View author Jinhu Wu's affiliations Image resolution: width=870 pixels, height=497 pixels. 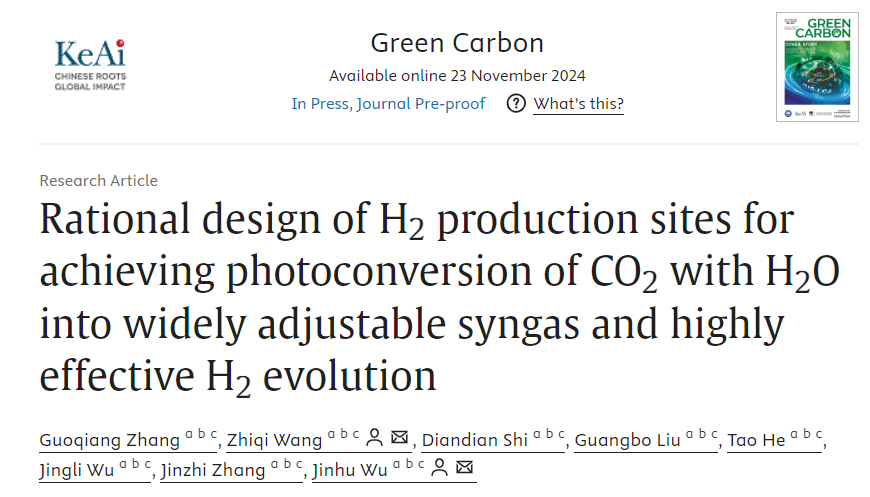[349, 469]
